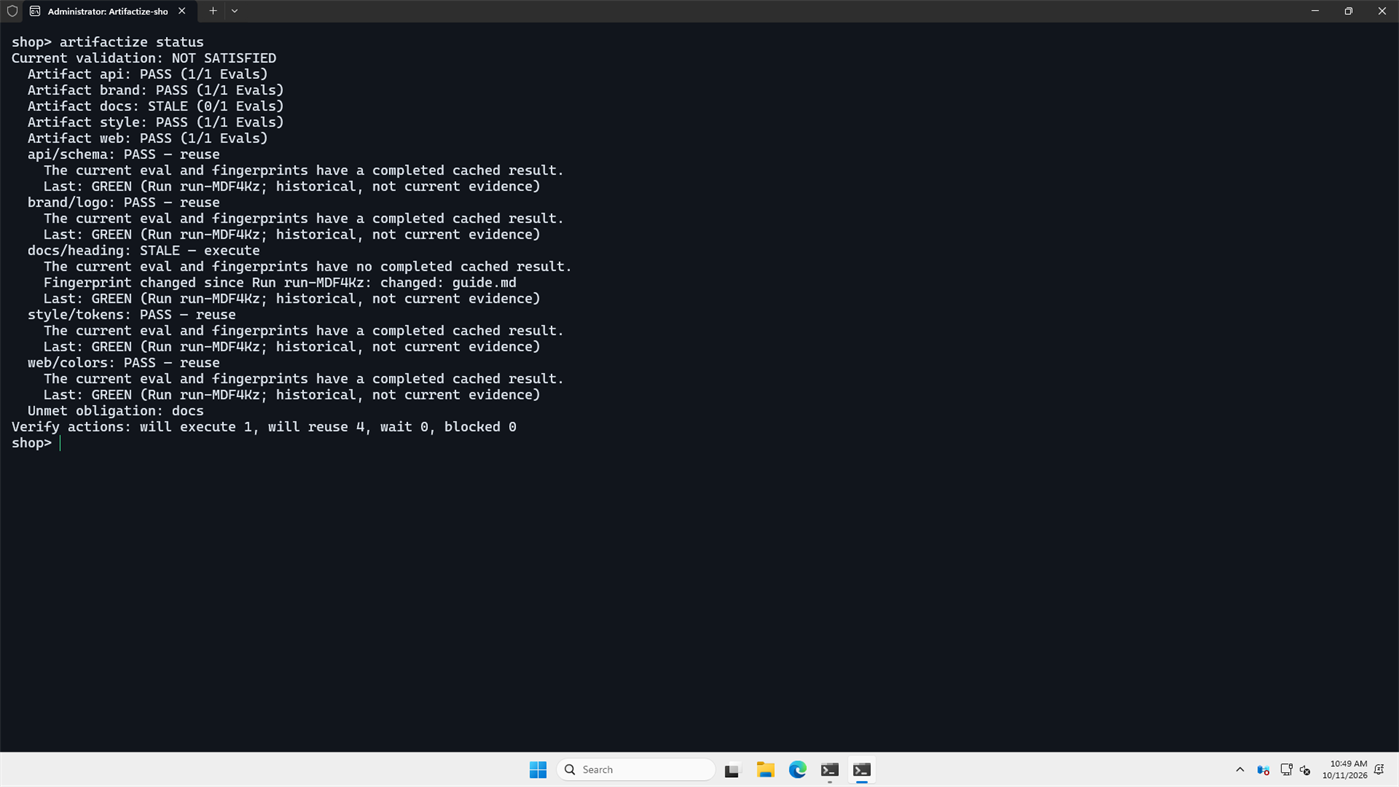Click the active Terminal icon on the taskbar

(861, 770)
